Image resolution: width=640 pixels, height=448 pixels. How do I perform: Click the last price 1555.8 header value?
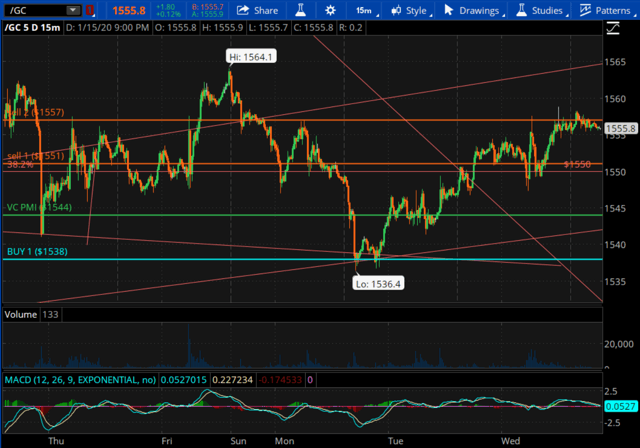129,11
